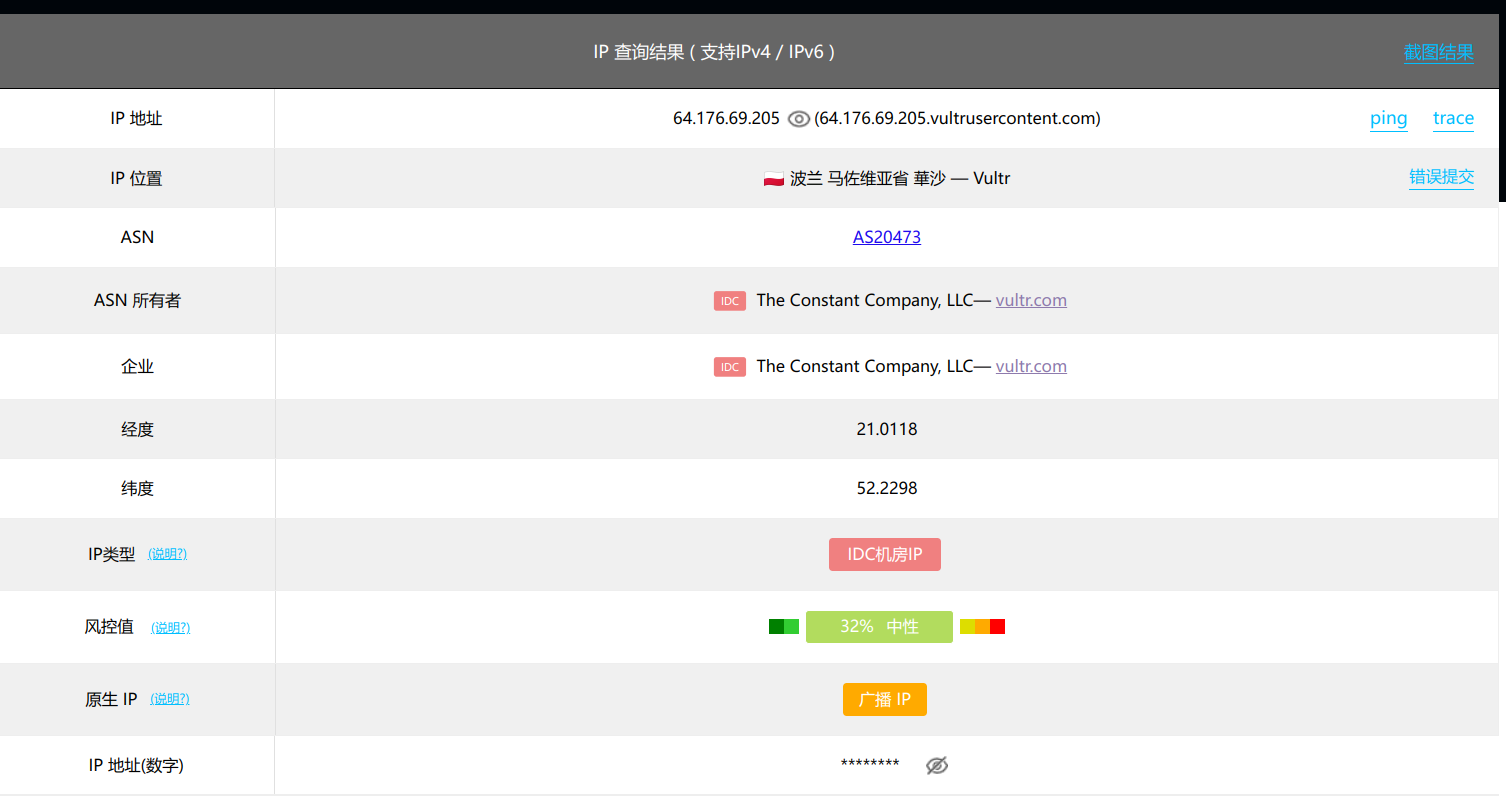
Task: Run ping on this IP address
Action: point(1388,119)
